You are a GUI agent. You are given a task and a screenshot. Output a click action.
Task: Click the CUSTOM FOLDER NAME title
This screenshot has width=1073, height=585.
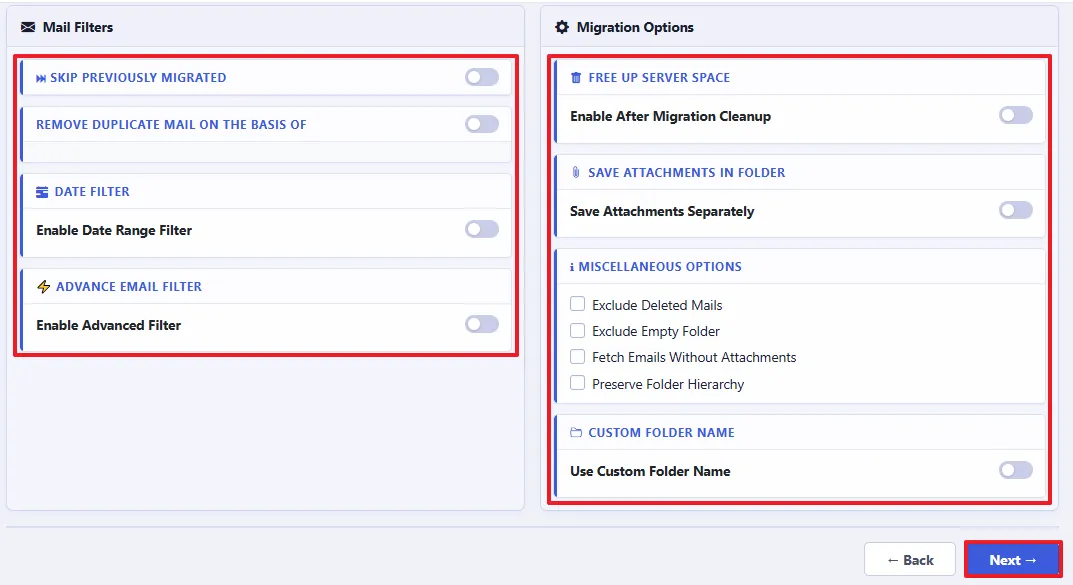[x=662, y=432]
